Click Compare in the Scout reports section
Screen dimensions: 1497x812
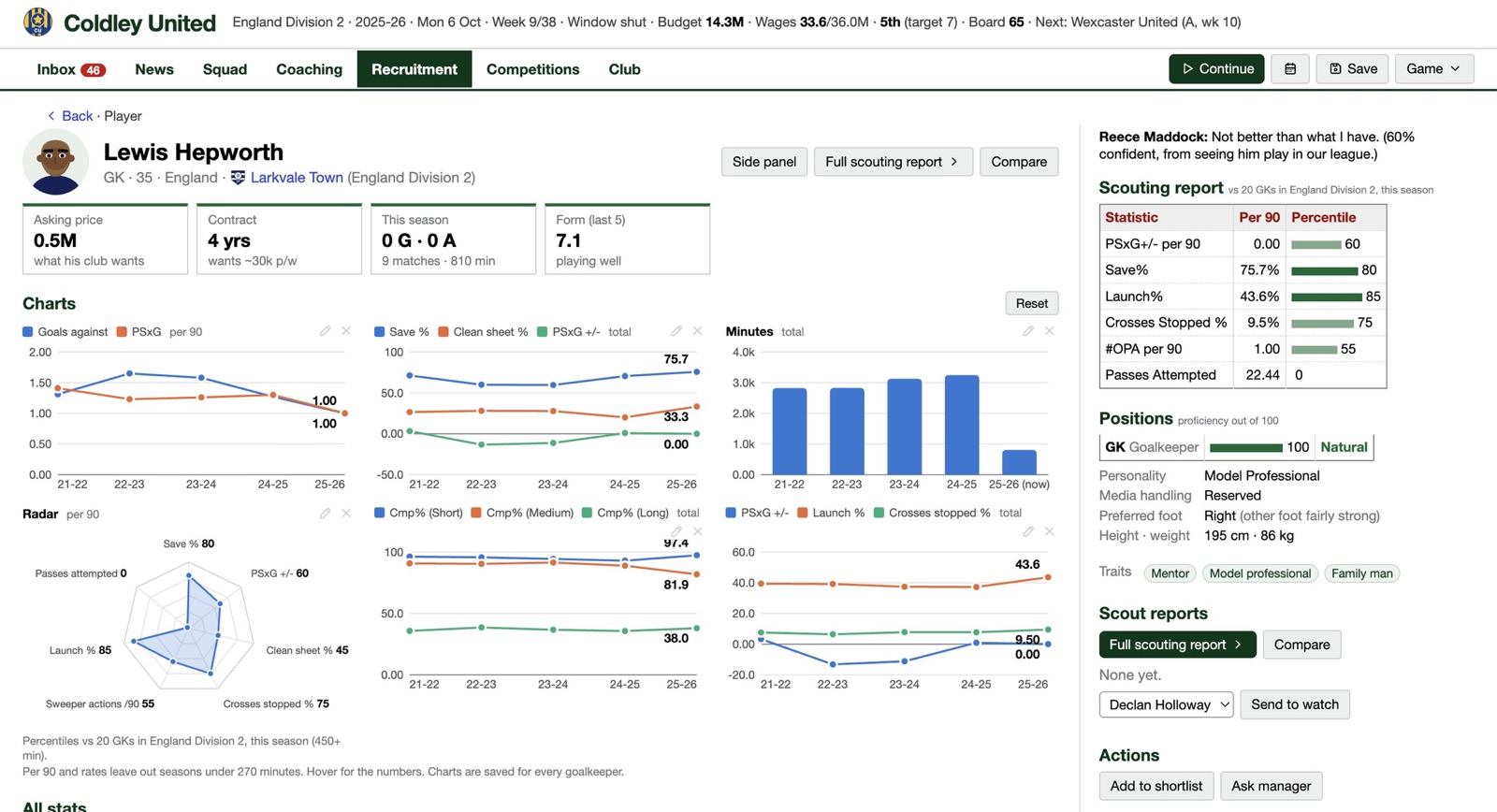[x=1301, y=645]
